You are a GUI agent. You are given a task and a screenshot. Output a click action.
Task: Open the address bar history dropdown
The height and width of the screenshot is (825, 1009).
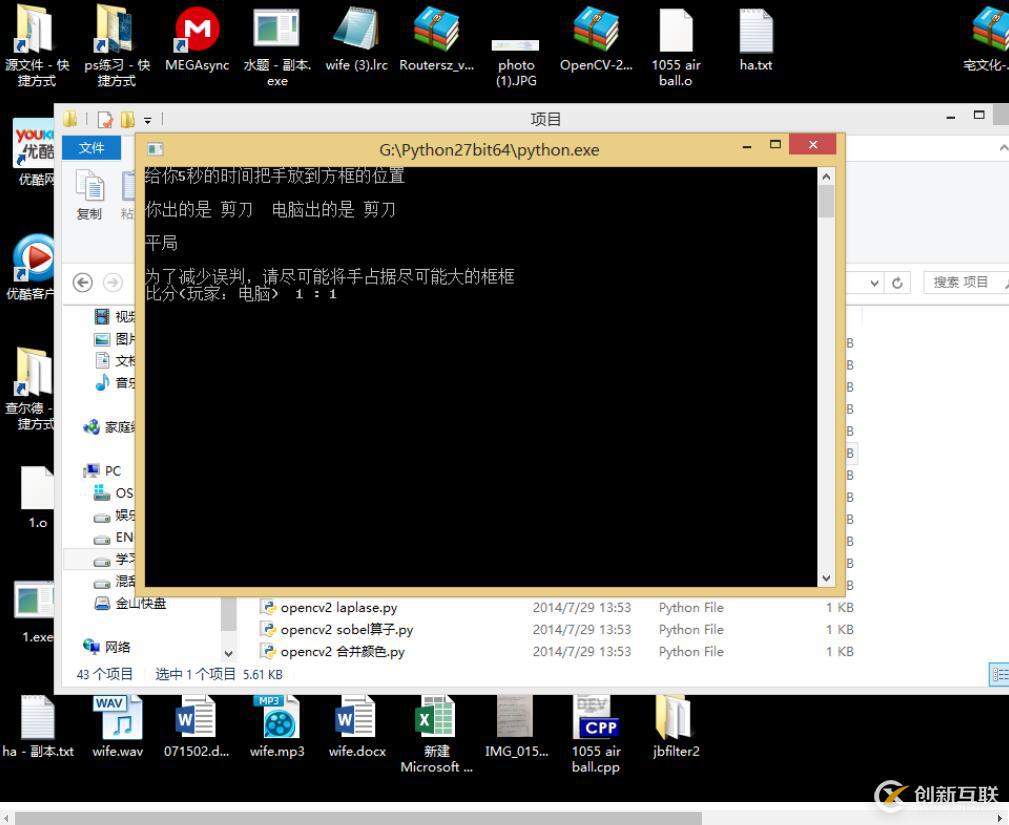874,283
